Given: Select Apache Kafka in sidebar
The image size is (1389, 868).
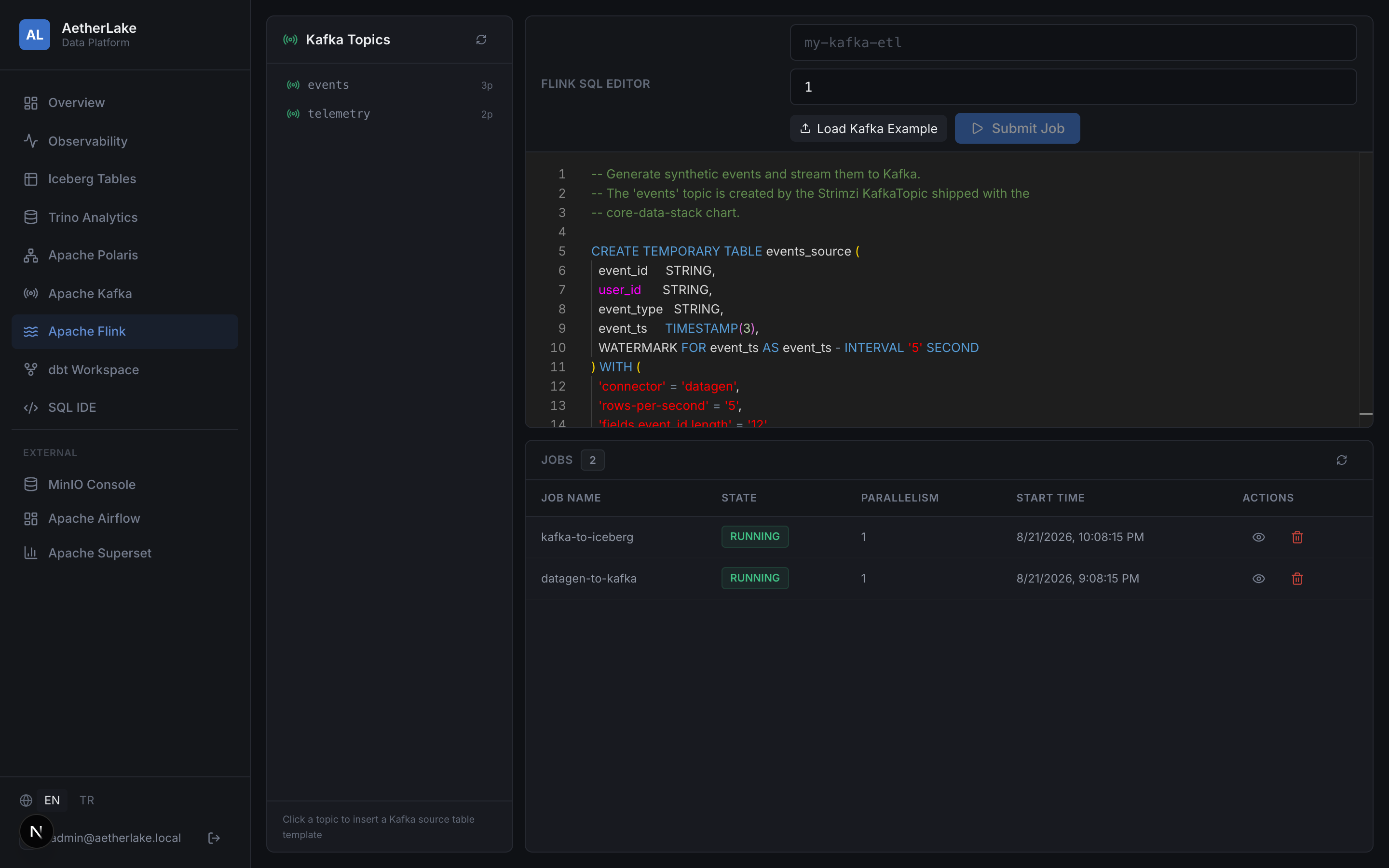Looking at the screenshot, I should point(124,293).
